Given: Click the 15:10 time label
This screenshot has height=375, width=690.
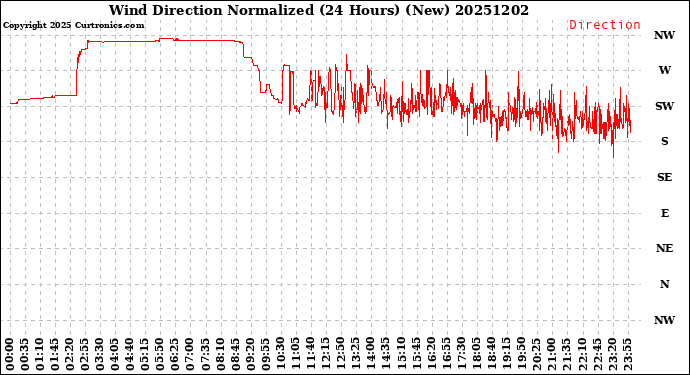Looking at the screenshot, I should coord(401,354).
